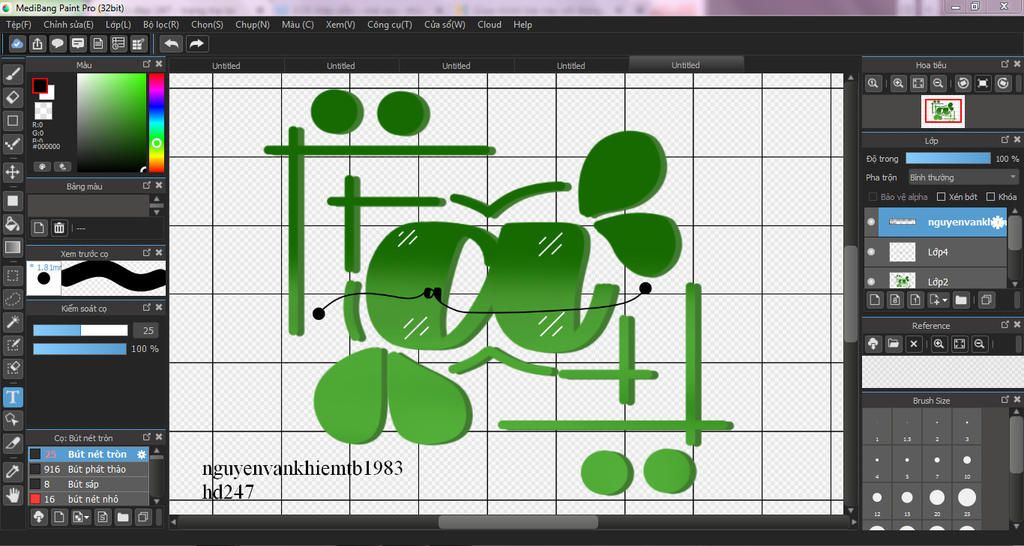The image size is (1024, 546).
Task: Zoom in using the Hoa tiêu navigator panel
Action: tap(899, 84)
